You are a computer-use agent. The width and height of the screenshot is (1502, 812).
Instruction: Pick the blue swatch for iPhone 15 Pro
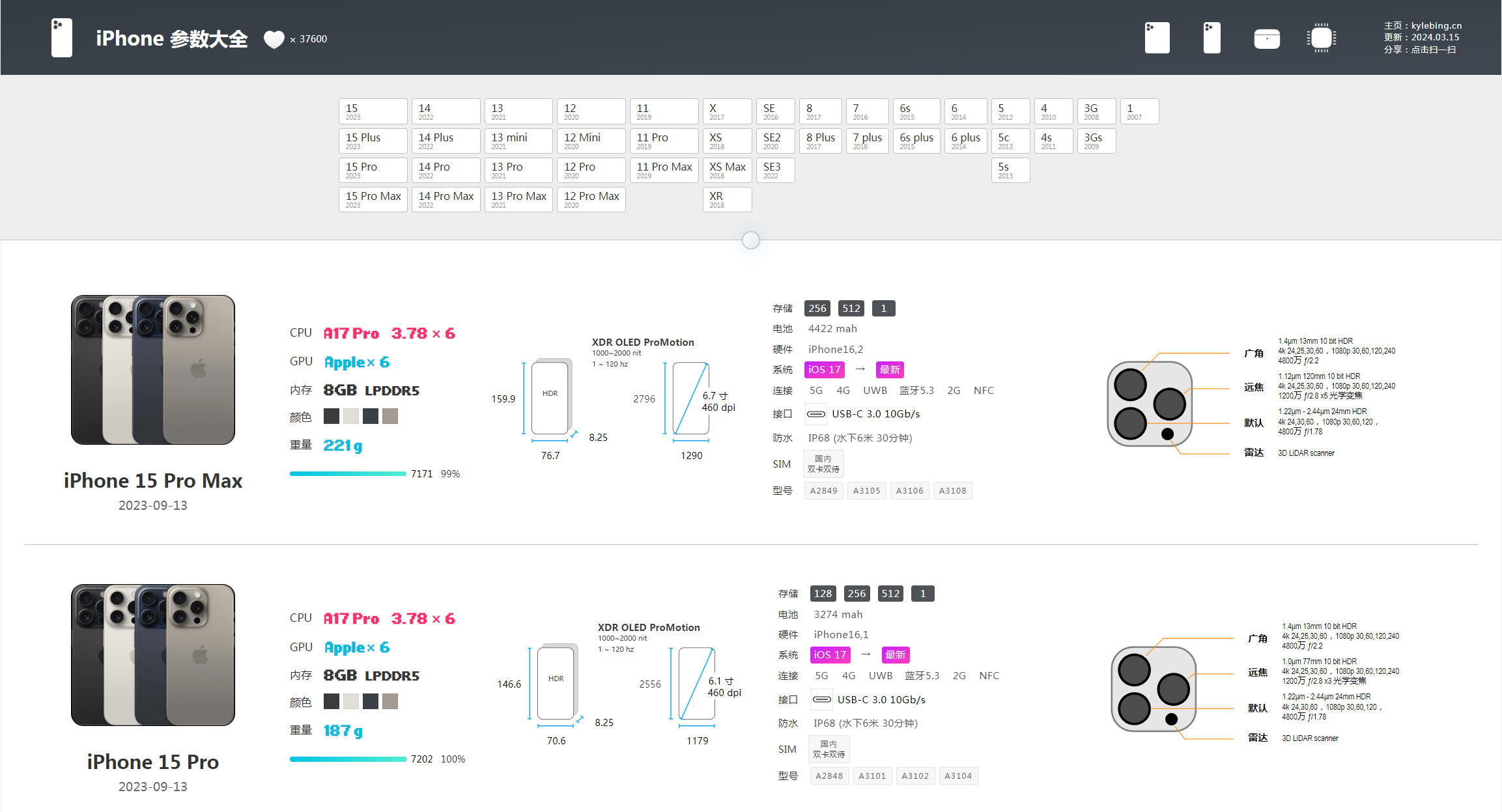pyautogui.click(x=371, y=701)
